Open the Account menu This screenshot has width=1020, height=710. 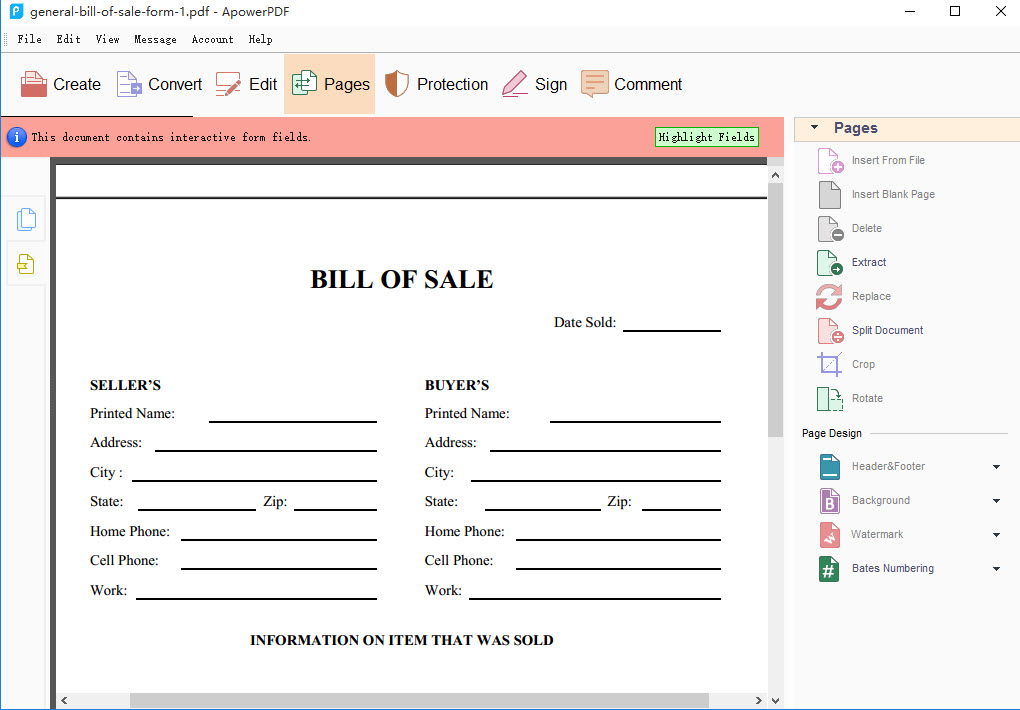pos(212,39)
